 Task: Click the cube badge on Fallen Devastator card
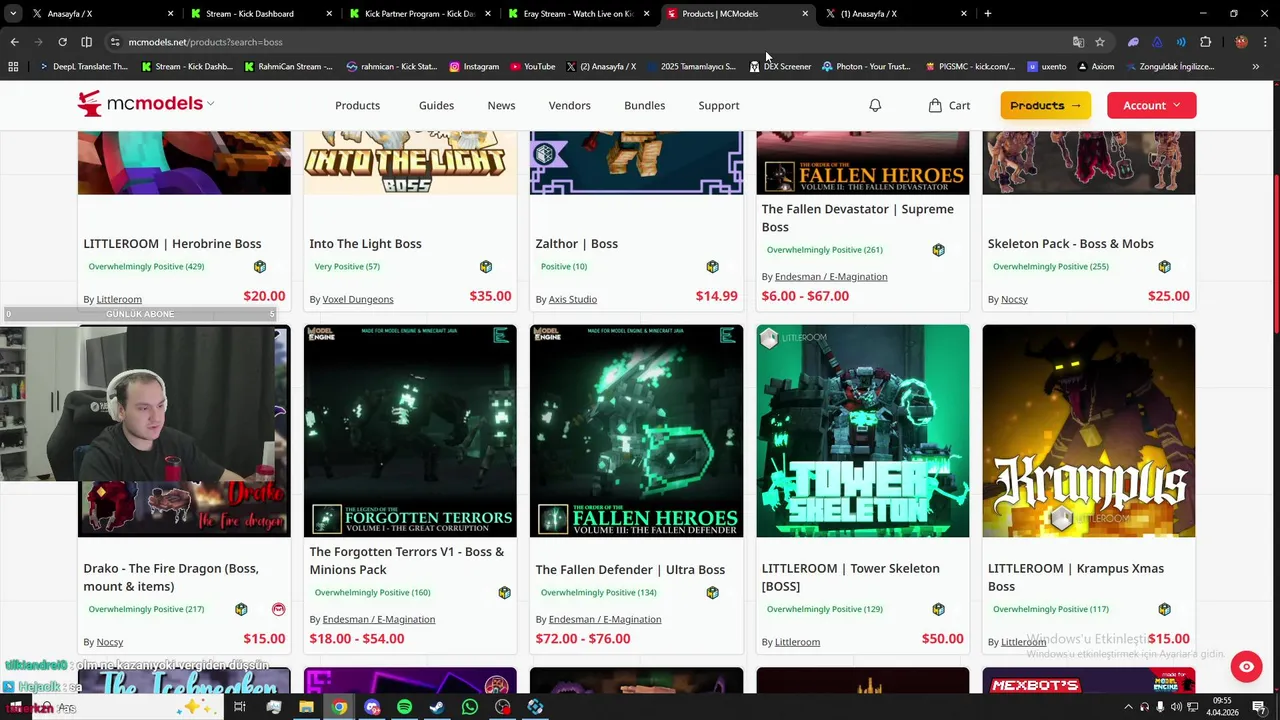938,250
